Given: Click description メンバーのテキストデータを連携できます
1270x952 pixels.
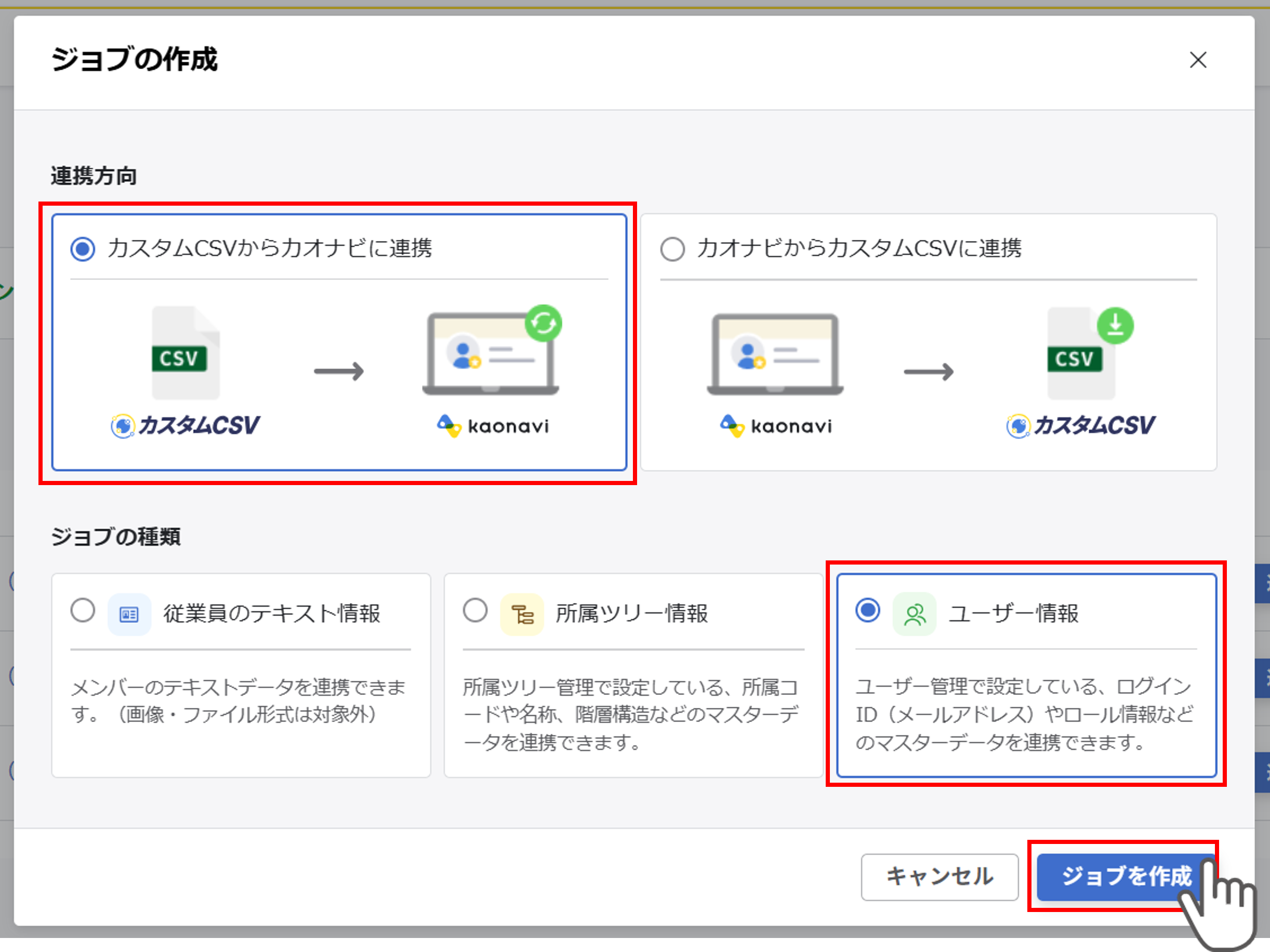Looking at the screenshot, I should (239, 701).
